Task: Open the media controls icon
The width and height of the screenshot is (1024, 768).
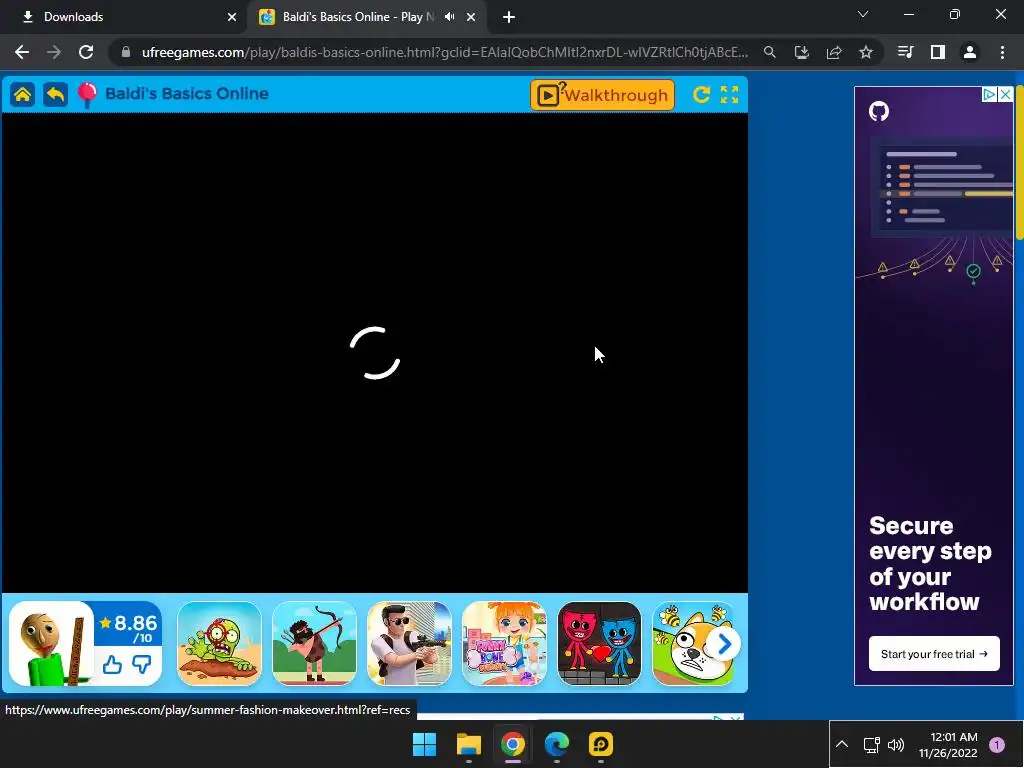Action: 905,52
